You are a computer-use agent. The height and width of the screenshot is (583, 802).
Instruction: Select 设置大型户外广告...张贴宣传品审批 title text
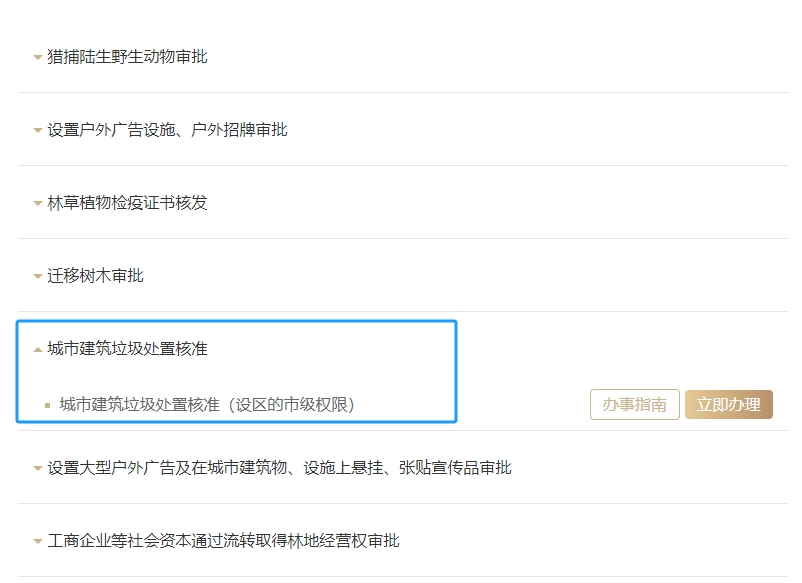click(x=279, y=468)
